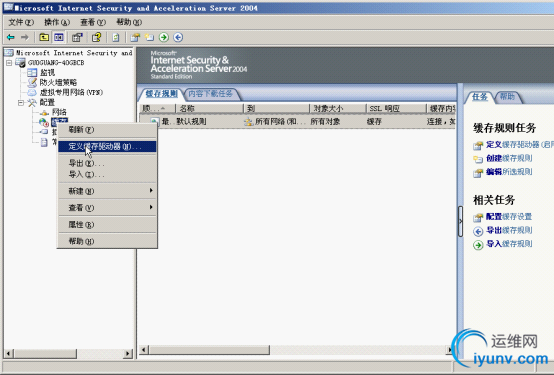The height and width of the screenshot is (375, 554).
Task: Click the icon beside 编辑所选规则 task
Action: (x=478, y=172)
